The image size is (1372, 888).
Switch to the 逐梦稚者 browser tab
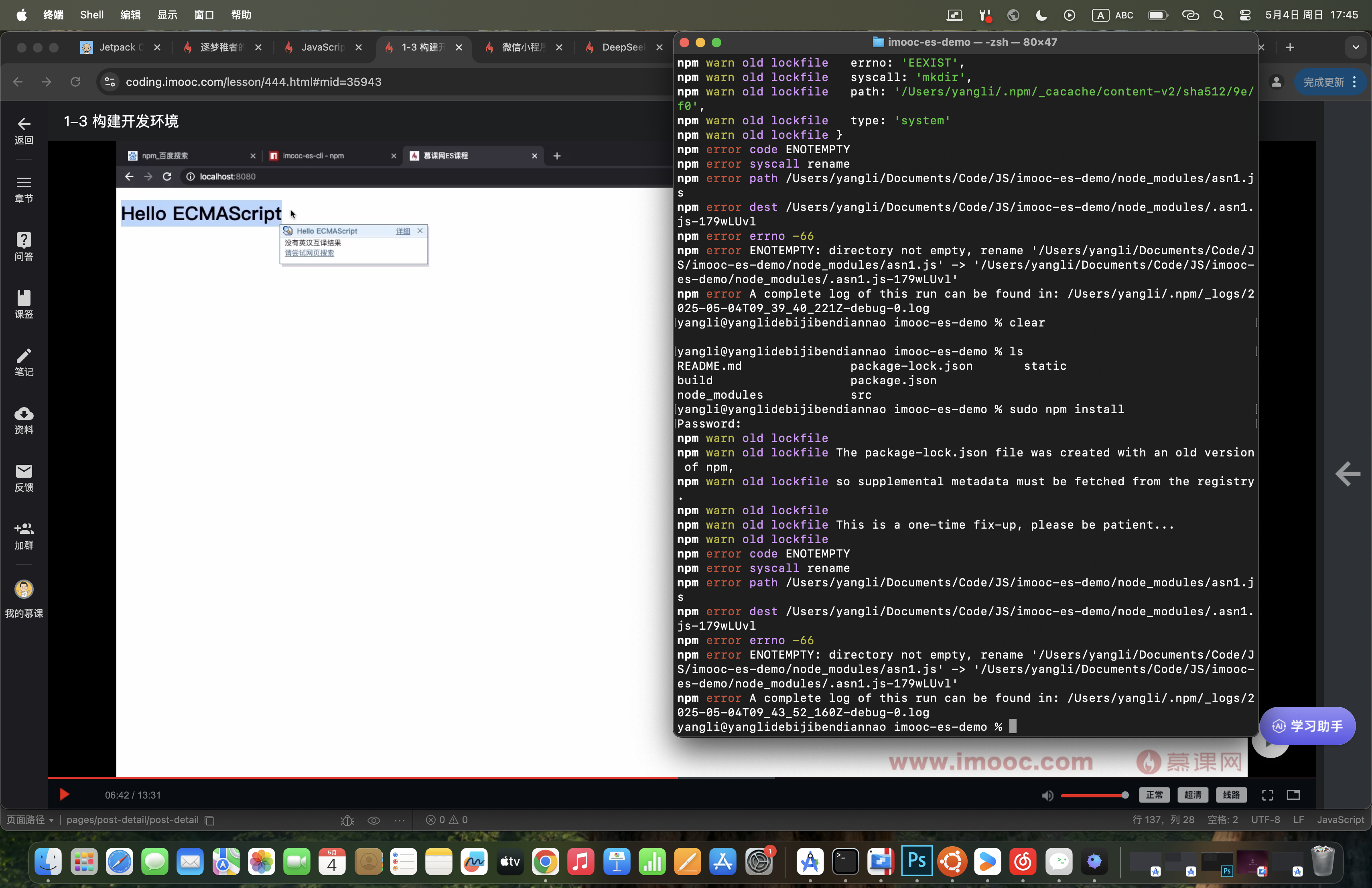point(222,47)
